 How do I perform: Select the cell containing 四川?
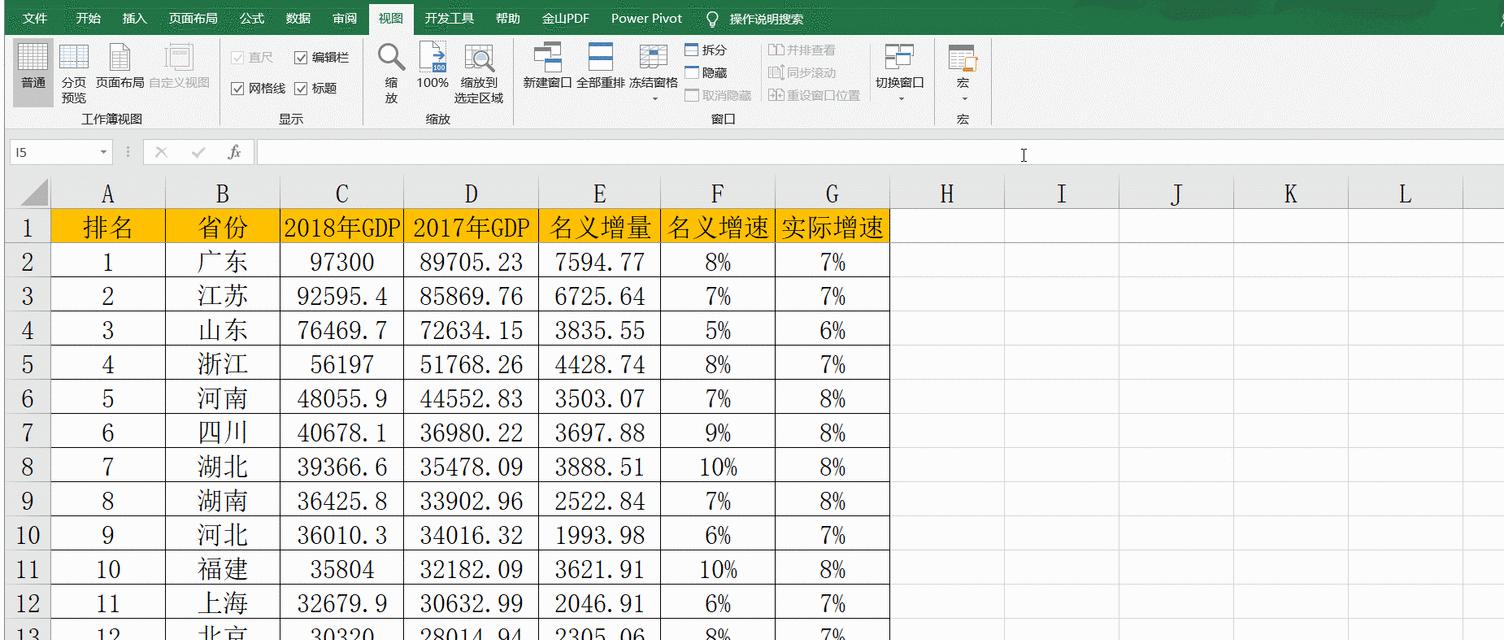pyautogui.click(x=222, y=432)
